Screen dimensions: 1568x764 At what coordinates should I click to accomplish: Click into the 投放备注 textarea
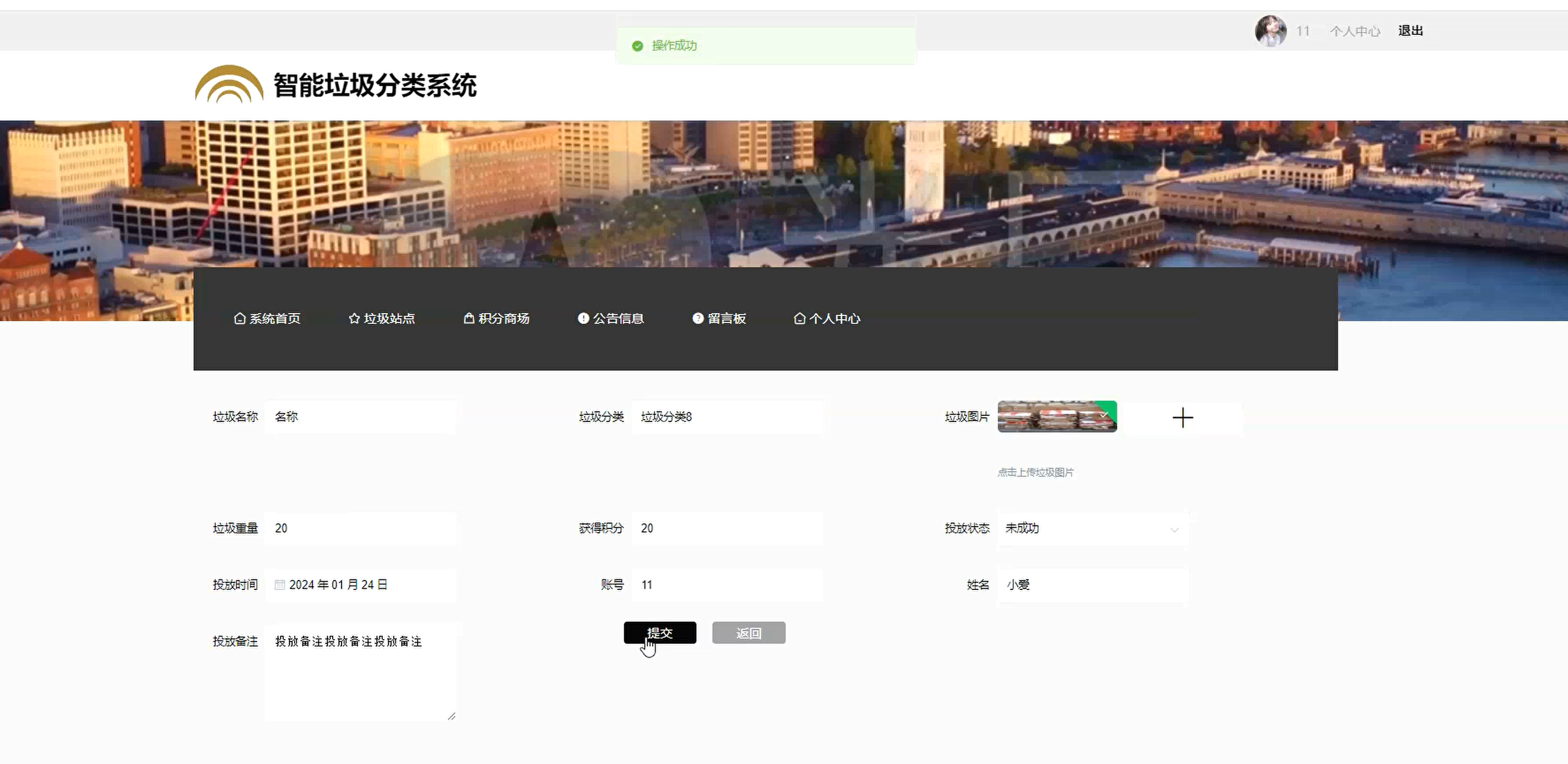[x=360, y=673]
